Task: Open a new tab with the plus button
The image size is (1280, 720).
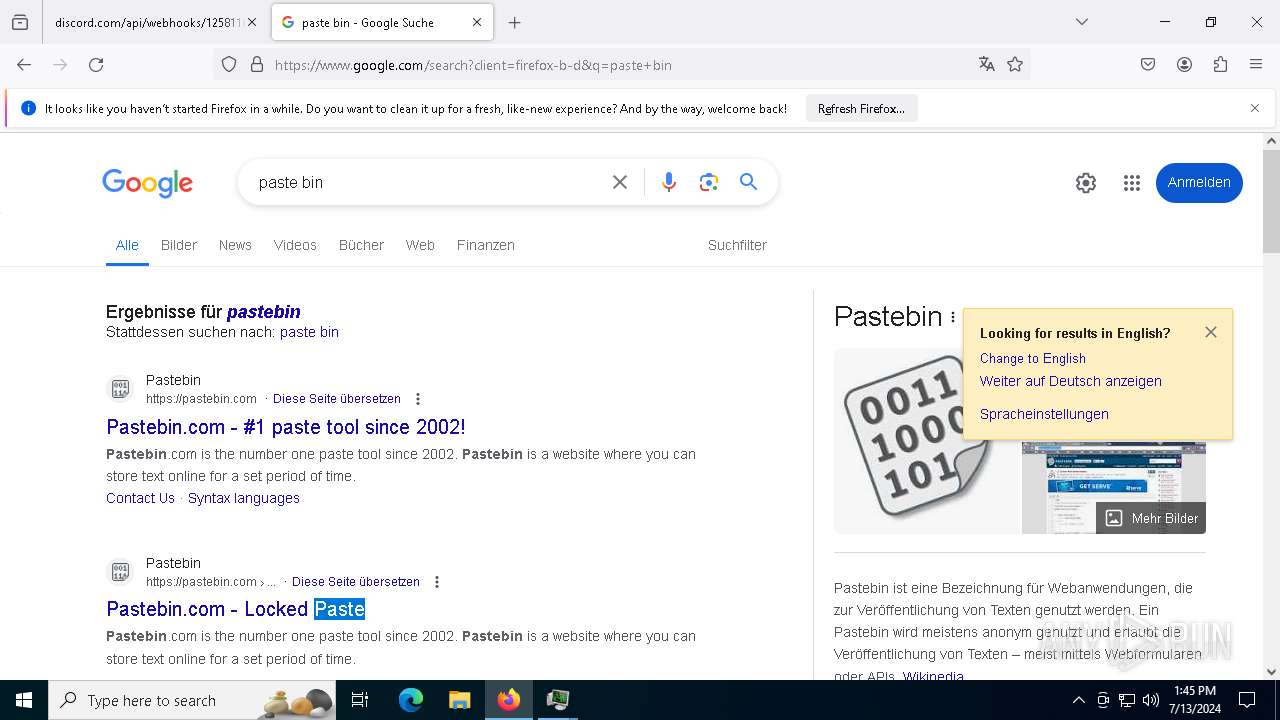Action: [x=515, y=22]
